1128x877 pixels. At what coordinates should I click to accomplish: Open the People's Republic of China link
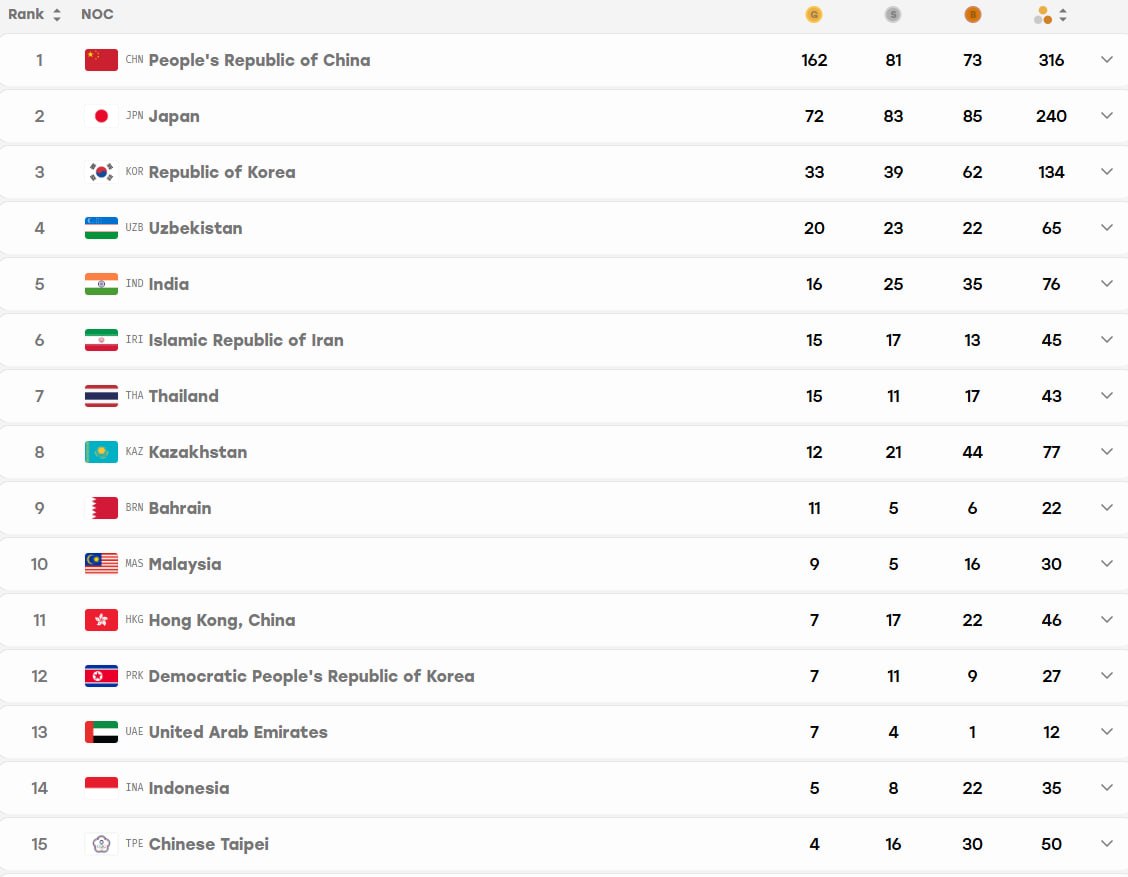[260, 60]
